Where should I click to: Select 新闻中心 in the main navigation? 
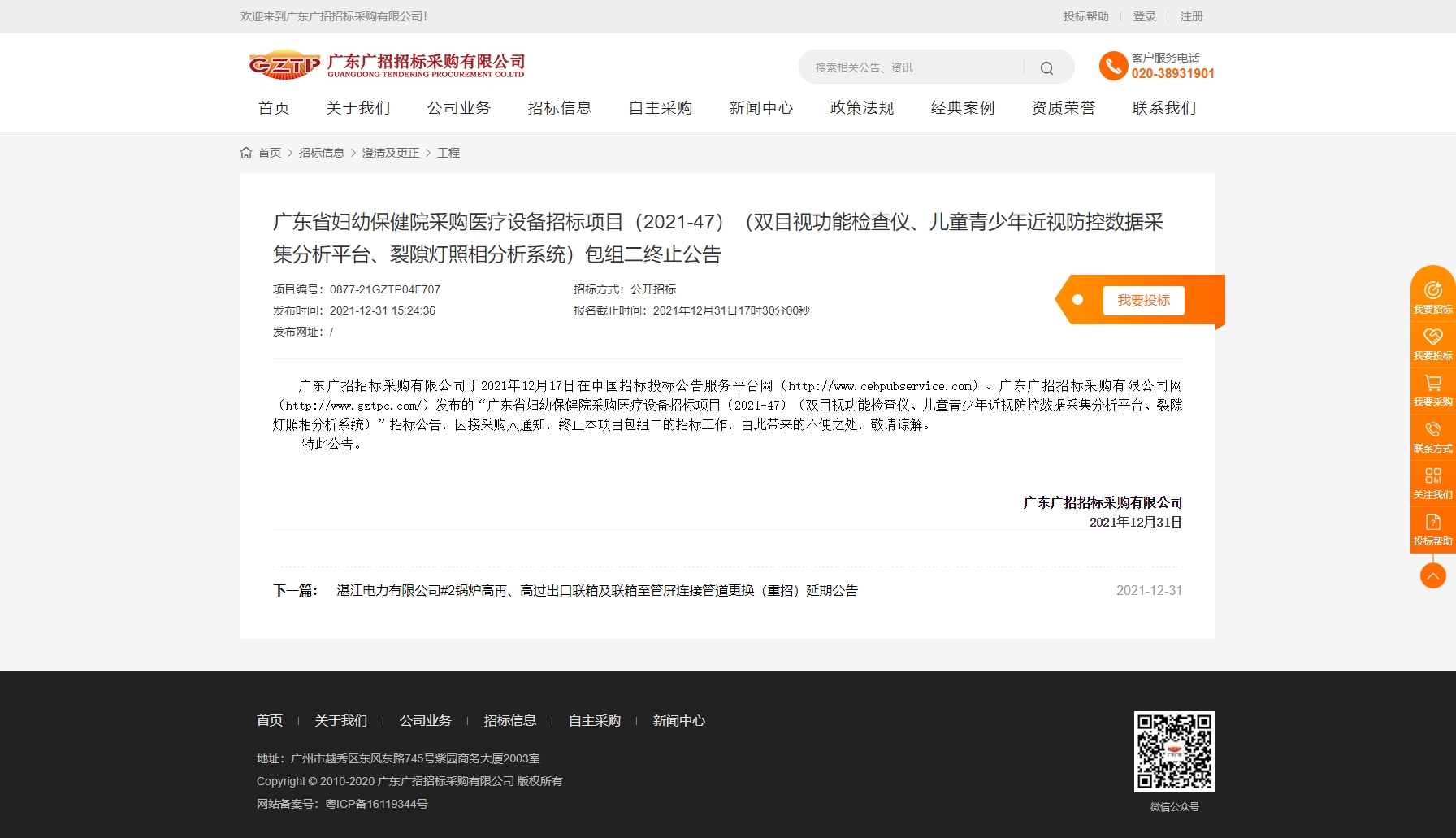pyautogui.click(x=761, y=108)
